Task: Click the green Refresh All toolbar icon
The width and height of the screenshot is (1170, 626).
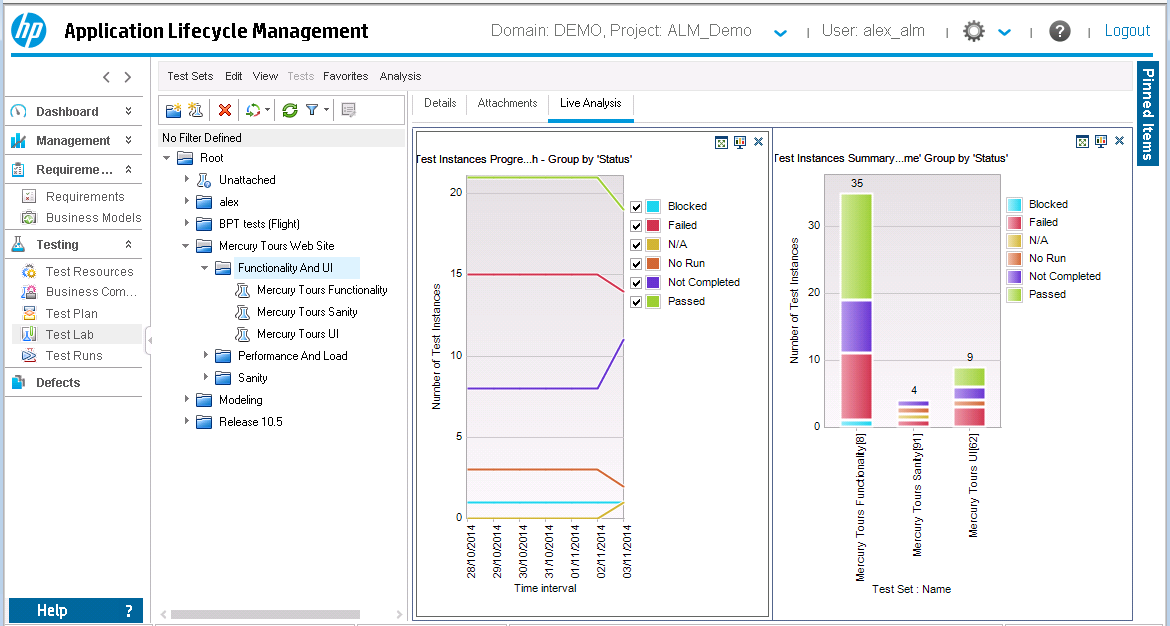Action: (x=290, y=110)
